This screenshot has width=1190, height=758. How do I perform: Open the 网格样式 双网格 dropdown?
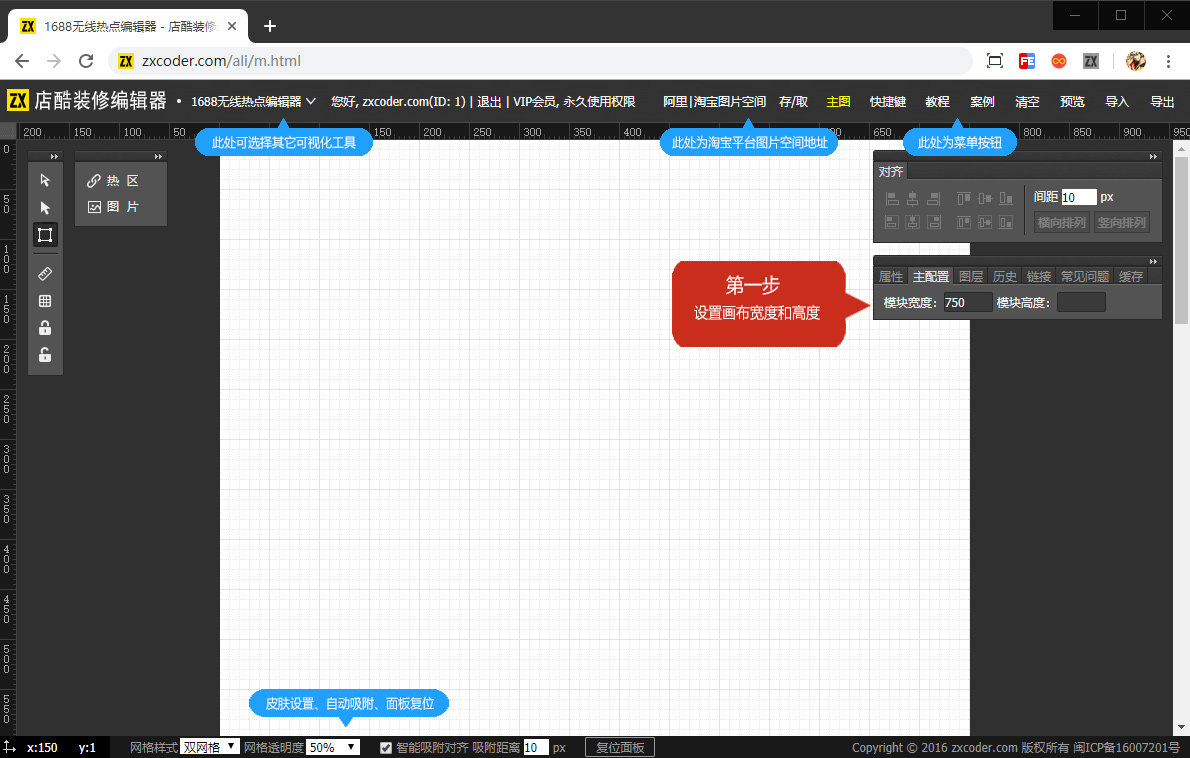[x=209, y=747]
